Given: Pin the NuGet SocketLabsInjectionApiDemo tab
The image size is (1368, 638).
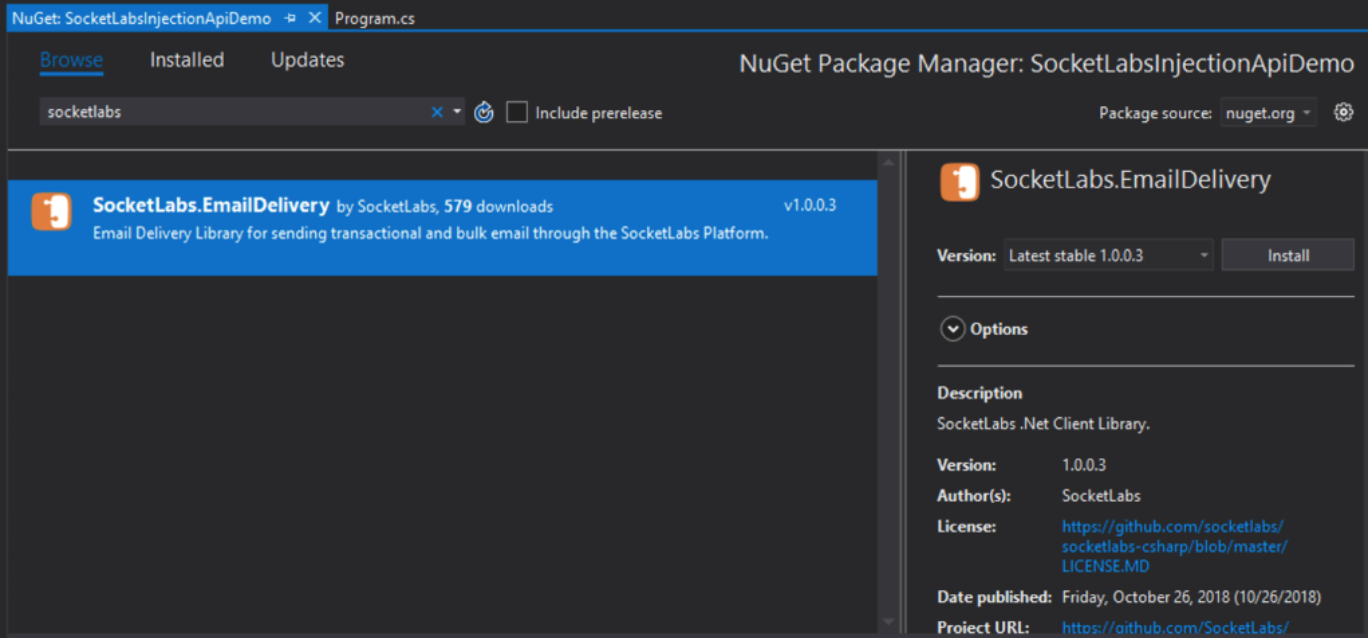Looking at the screenshot, I should point(290,18).
